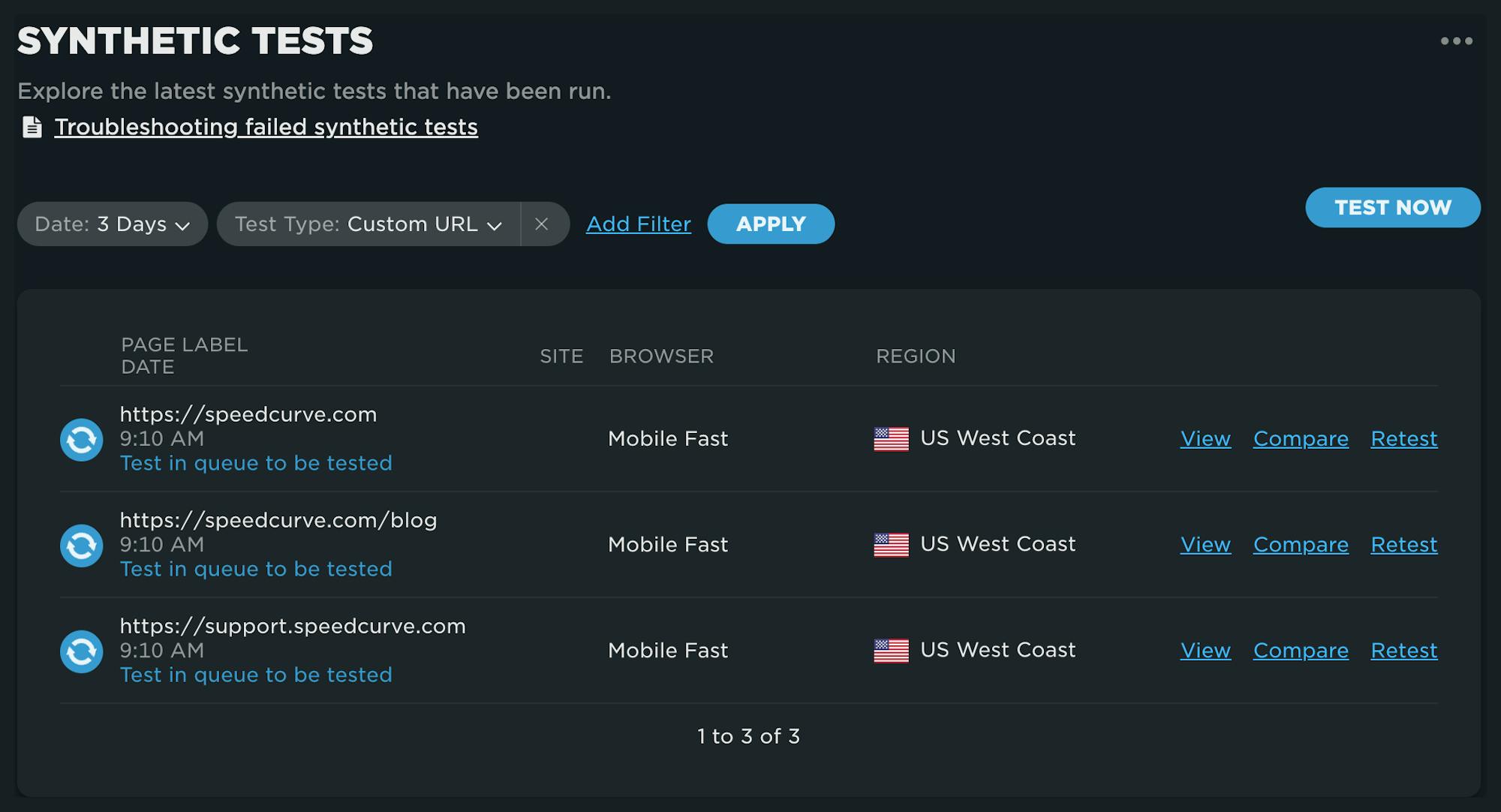
Task: Open the Add Filter dropdown
Action: click(x=638, y=222)
